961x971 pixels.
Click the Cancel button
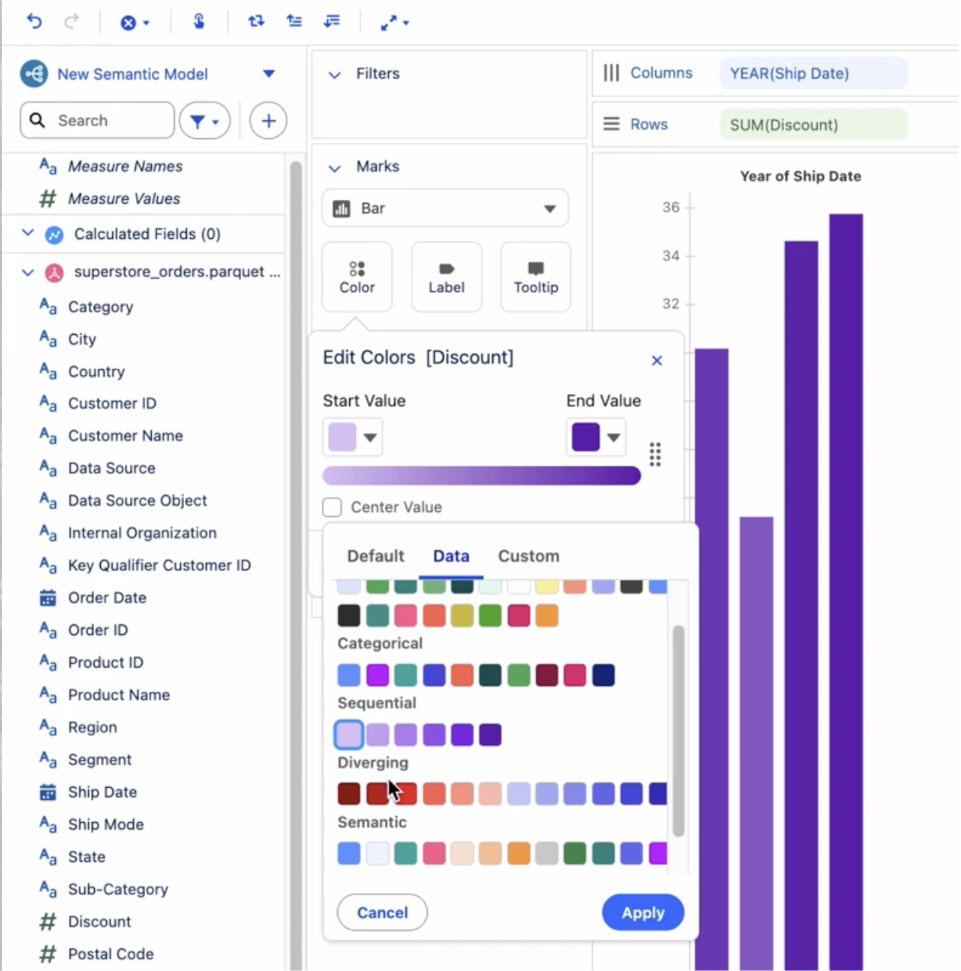382,912
